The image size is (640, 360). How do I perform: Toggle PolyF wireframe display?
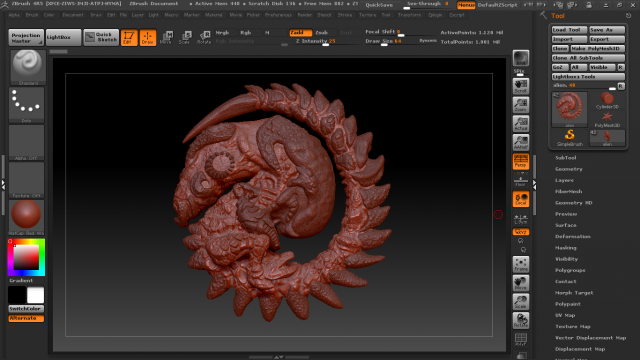pos(521,340)
